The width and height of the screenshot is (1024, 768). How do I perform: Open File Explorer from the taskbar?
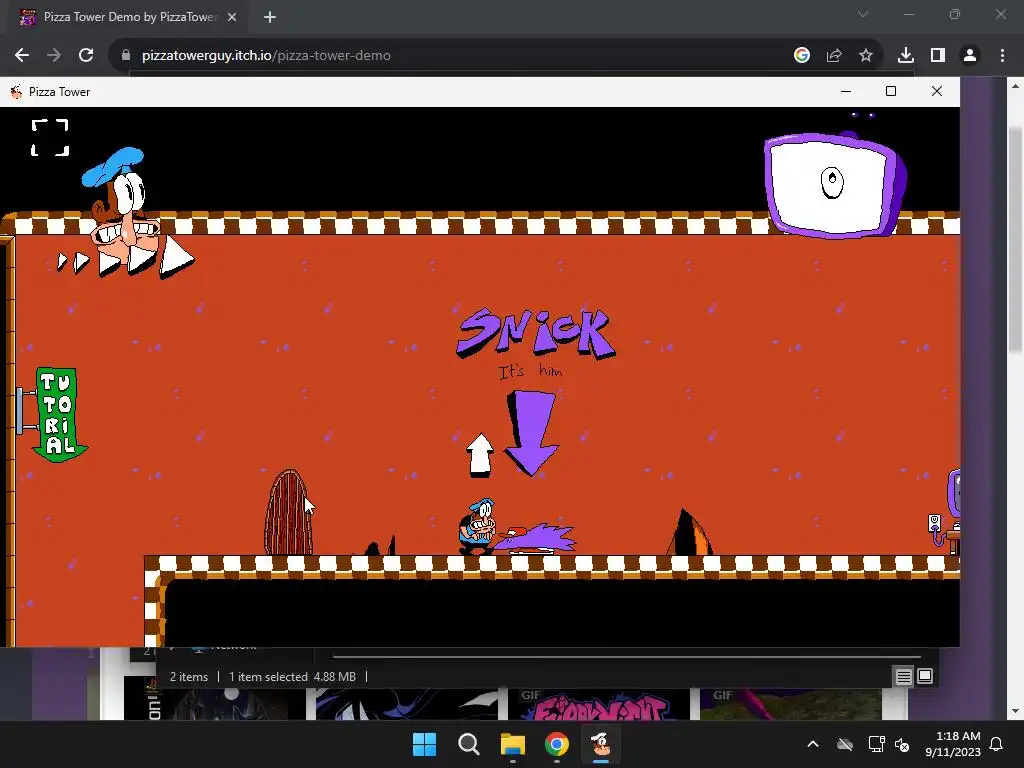(x=513, y=744)
